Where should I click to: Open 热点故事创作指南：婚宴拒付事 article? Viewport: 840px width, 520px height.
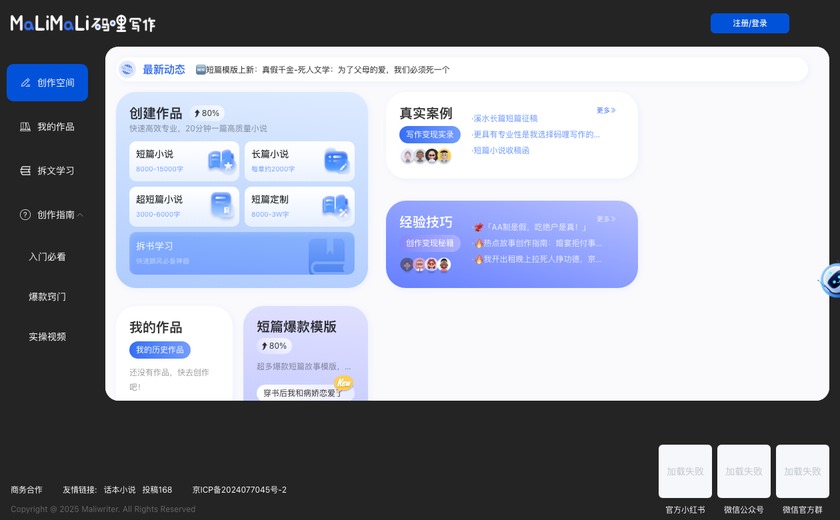click(x=538, y=243)
